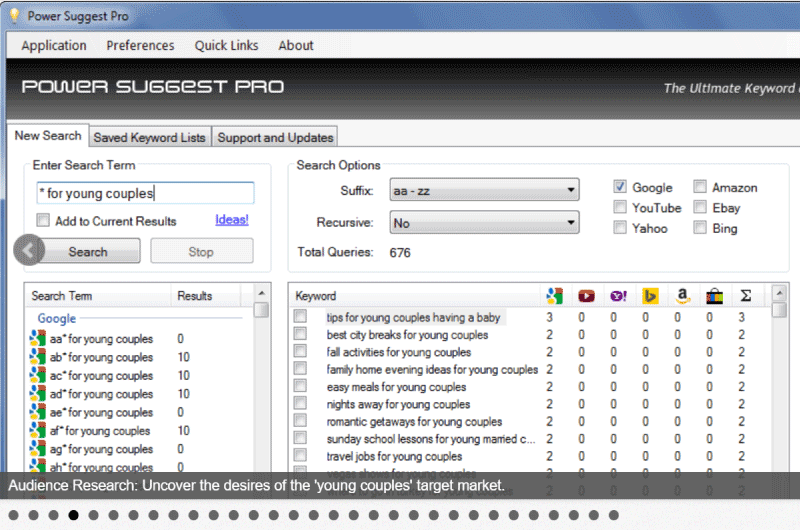Click Google icon beside 'ae* for young couples'
This screenshot has width=800, height=530.
(x=38, y=412)
